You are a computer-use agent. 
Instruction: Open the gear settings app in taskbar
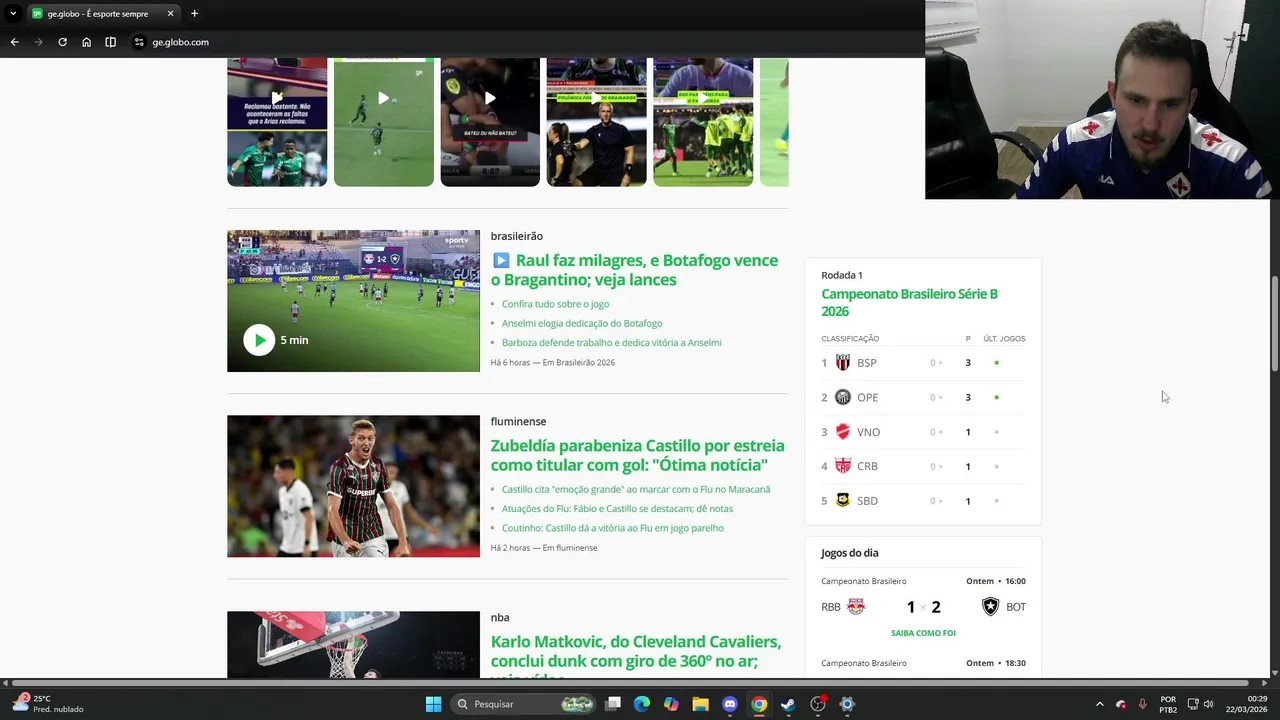click(x=847, y=704)
